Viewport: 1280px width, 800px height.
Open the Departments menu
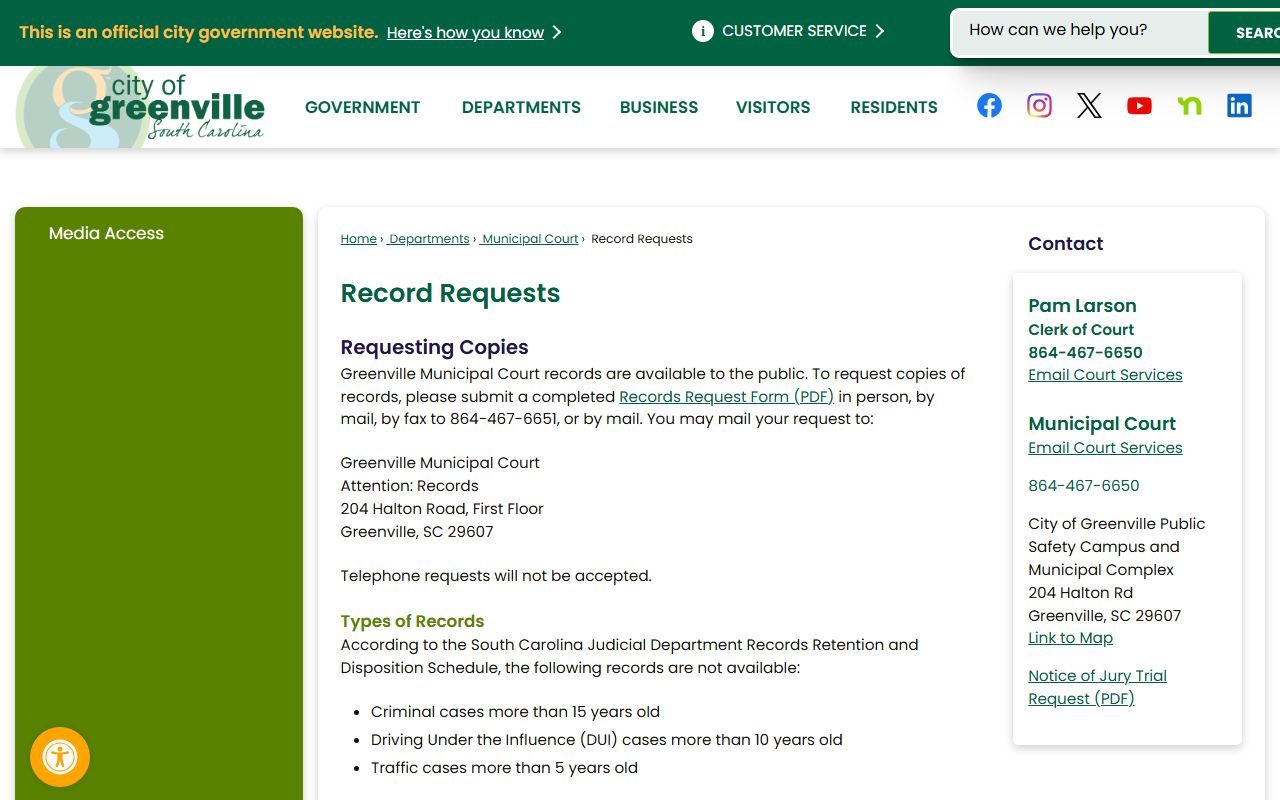click(521, 107)
